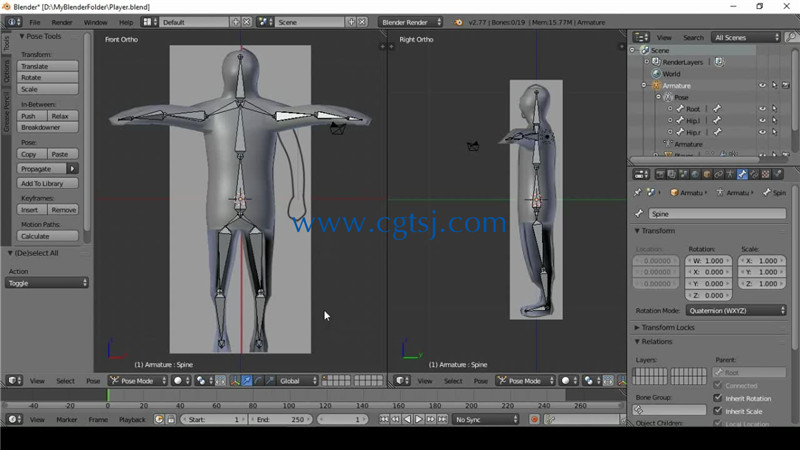
Task: Toggle the timeline frame range lock icon
Action: 171,419
